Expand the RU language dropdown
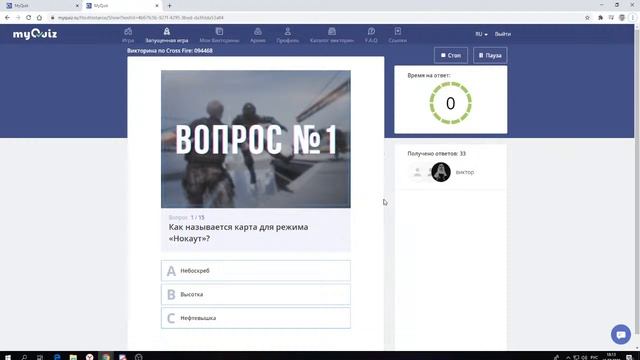 pyautogui.click(x=481, y=34)
